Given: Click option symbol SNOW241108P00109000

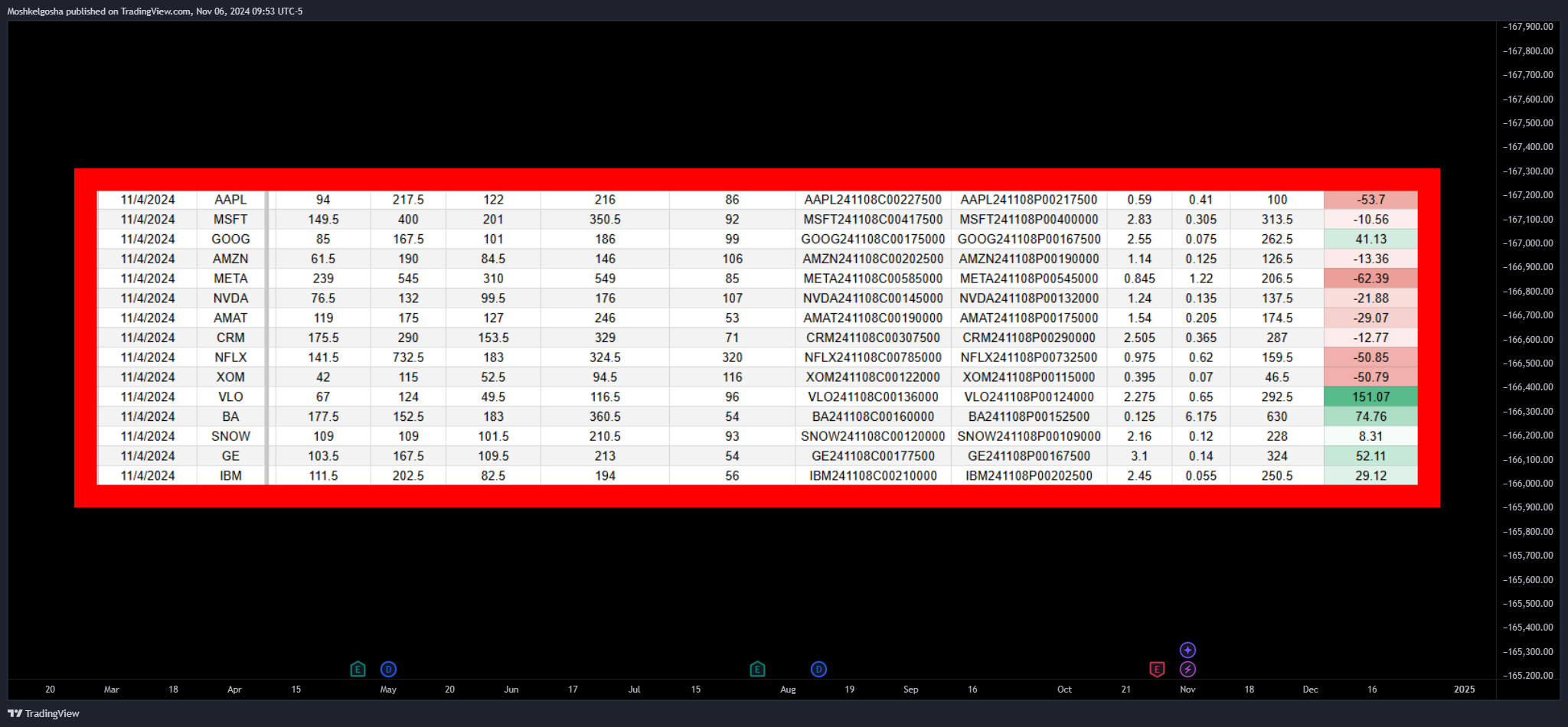Looking at the screenshot, I should (x=1029, y=436).
